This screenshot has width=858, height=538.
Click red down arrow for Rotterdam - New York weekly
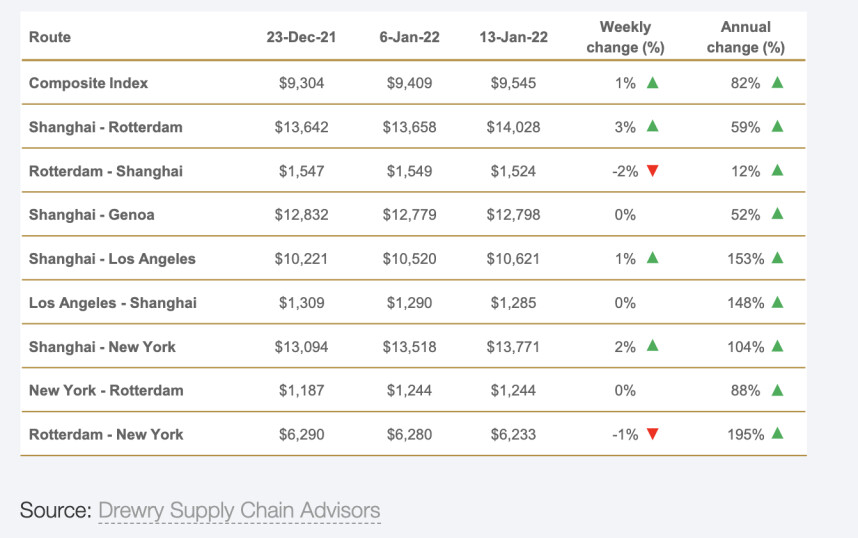(652, 434)
